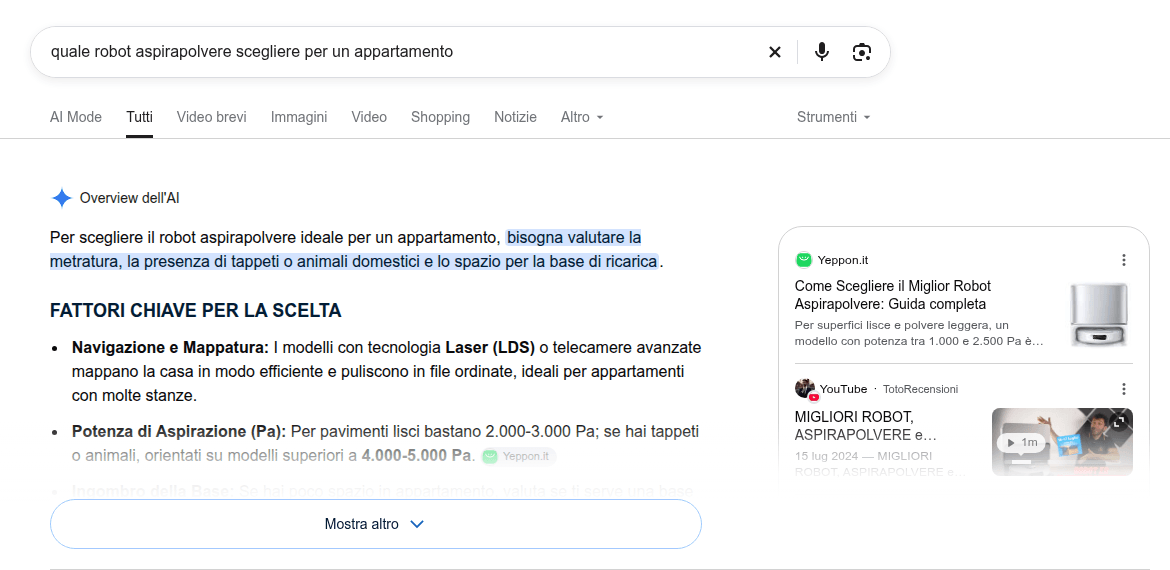1170x570 pixels.
Task: Click the robot vacuum product thumbnail
Action: coord(1098,314)
